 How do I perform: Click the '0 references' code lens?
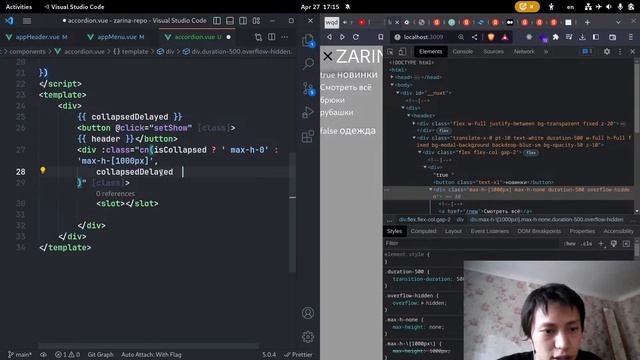115,193
